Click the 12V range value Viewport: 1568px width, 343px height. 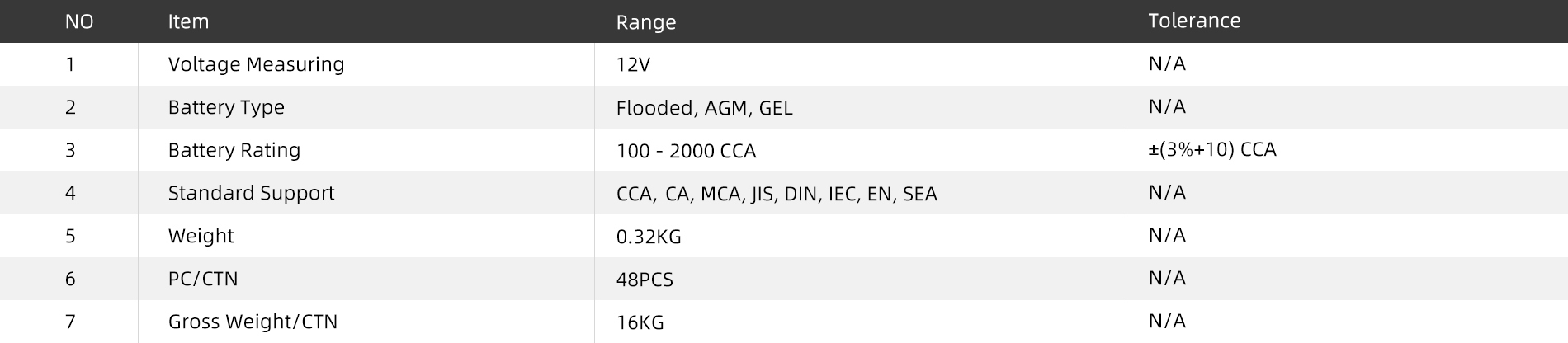pos(633,65)
